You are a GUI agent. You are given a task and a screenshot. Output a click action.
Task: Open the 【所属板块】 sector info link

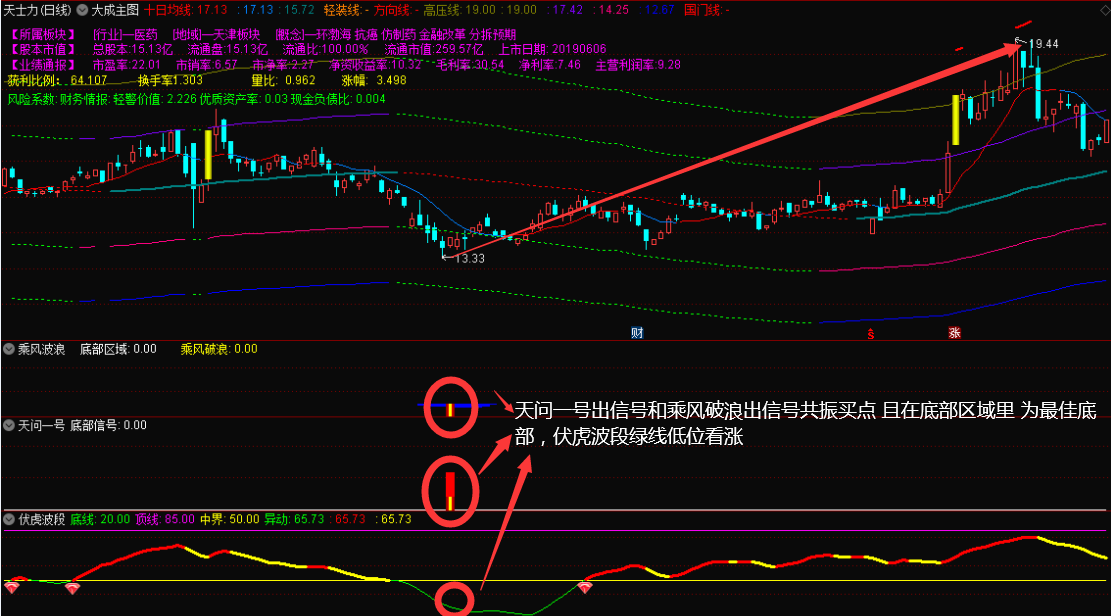point(42,34)
